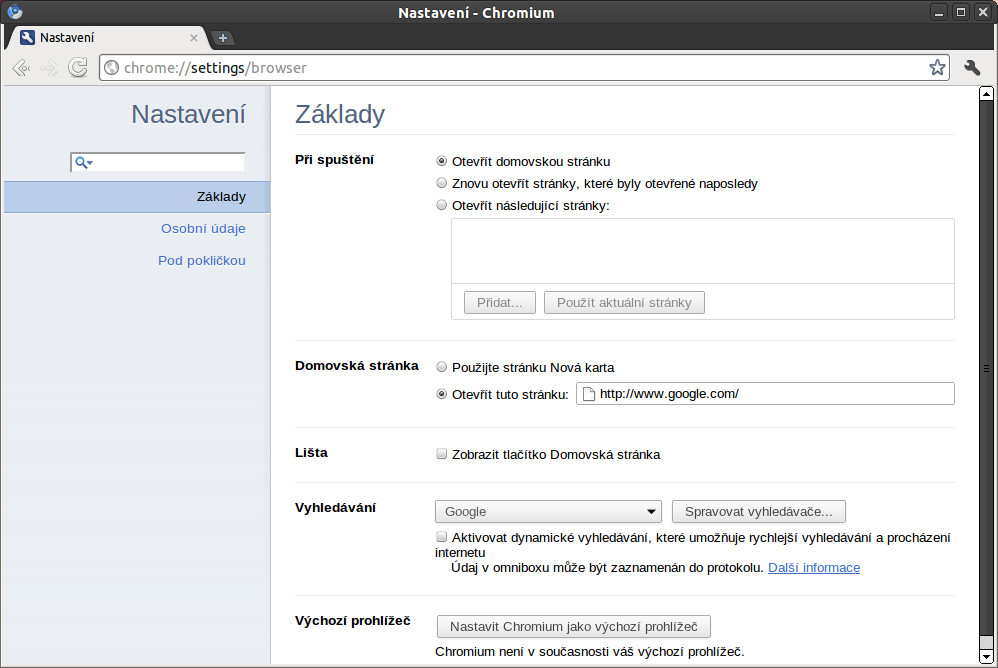Enable "Zobrazit tlačítko Domovská stránka" checkbox
Image resolution: width=998 pixels, height=668 pixels.
[x=441, y=454]
